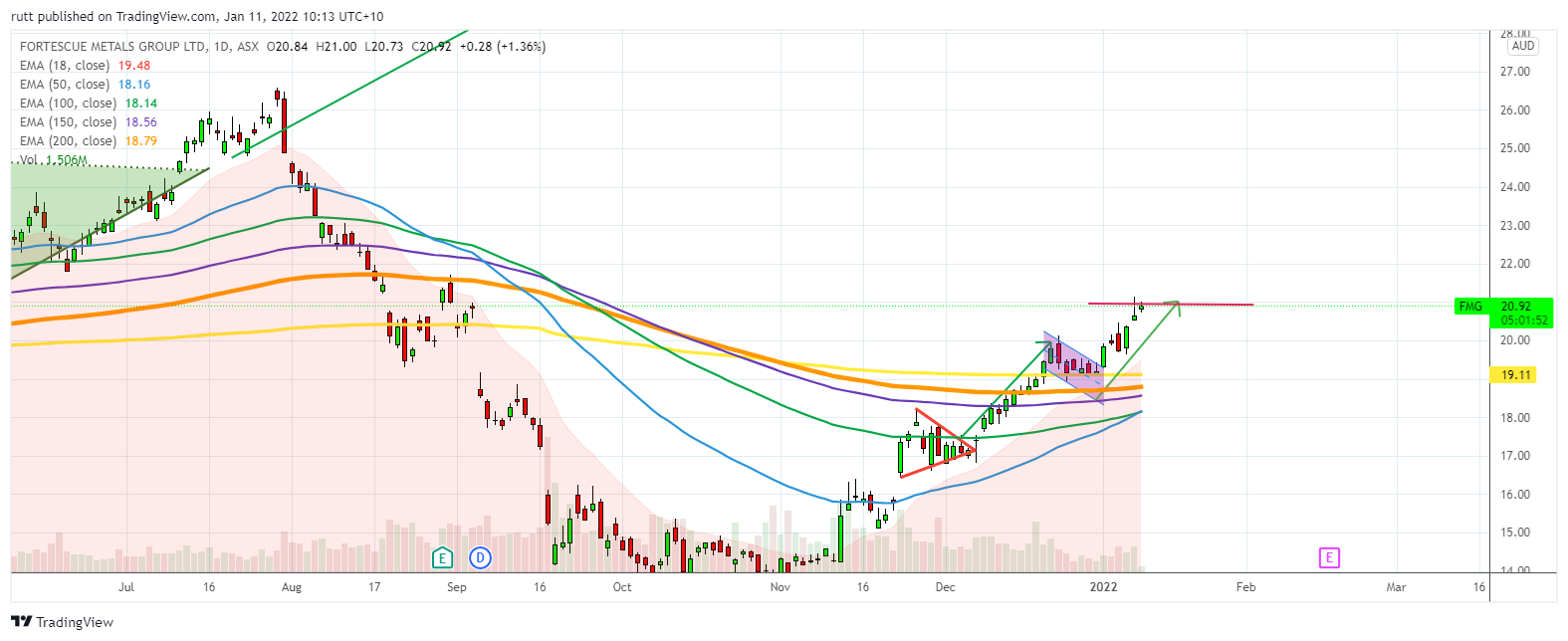Click the Dec label on time axis
The image size is (1568, 641).
(x=946, y=587)
